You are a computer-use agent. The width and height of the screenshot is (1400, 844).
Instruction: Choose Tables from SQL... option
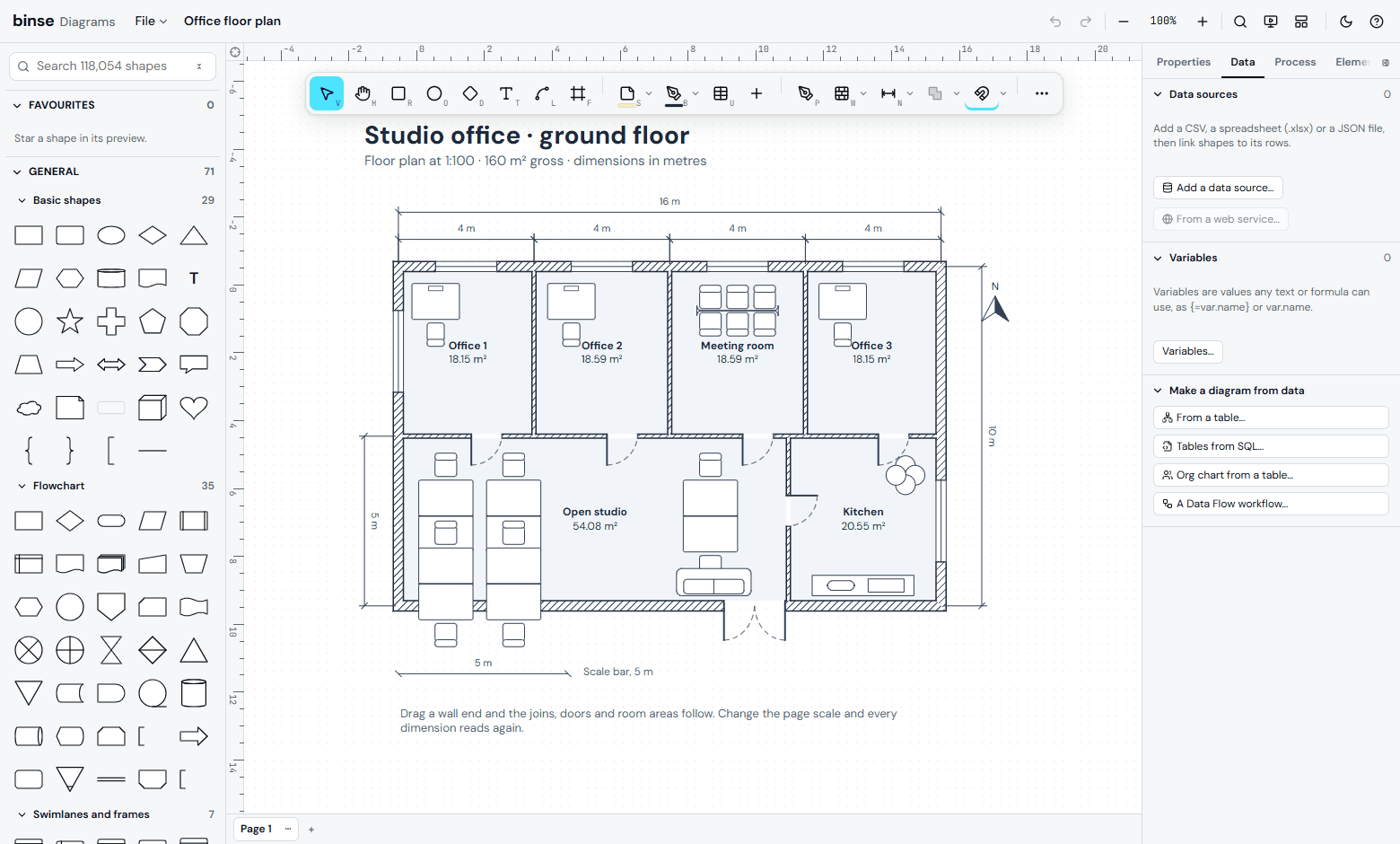1271,446
